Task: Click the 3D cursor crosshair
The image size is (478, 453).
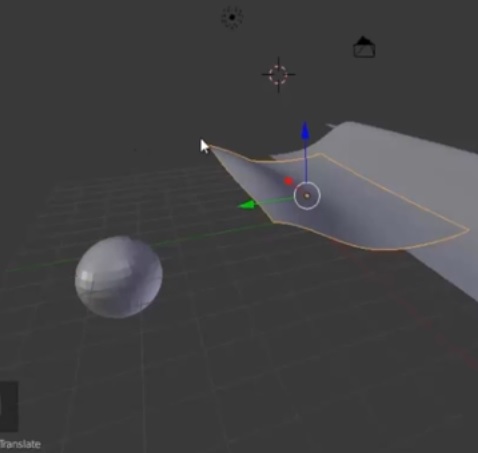Action: (278, 75)
